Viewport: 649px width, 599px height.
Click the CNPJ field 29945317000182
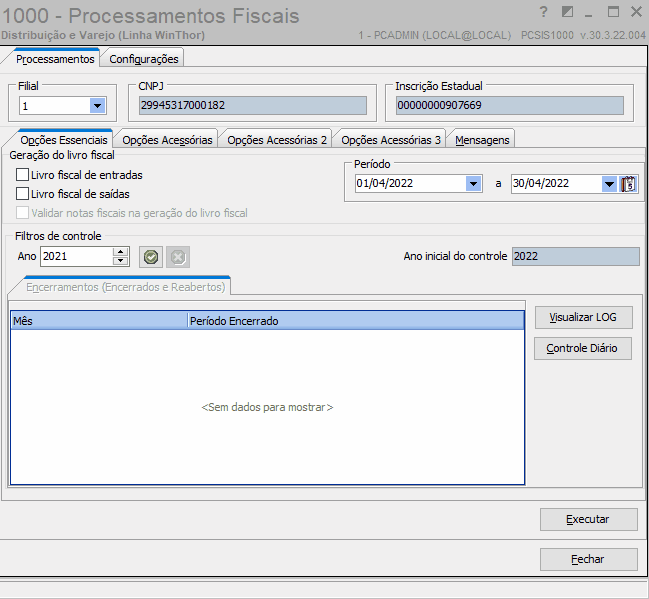point(252,105)
